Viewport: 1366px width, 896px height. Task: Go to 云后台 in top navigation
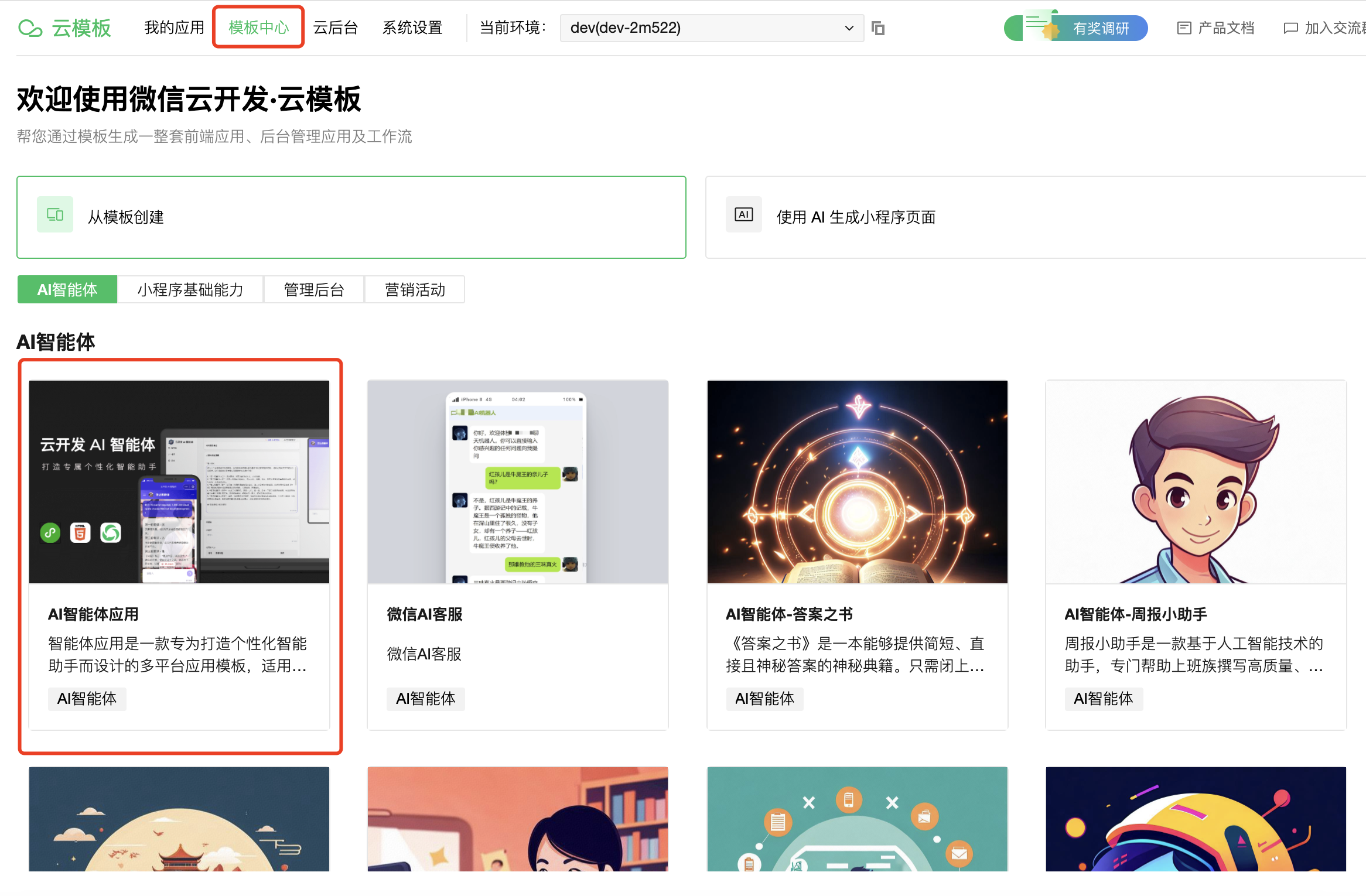pyautogui.click(x=335, y=28)
